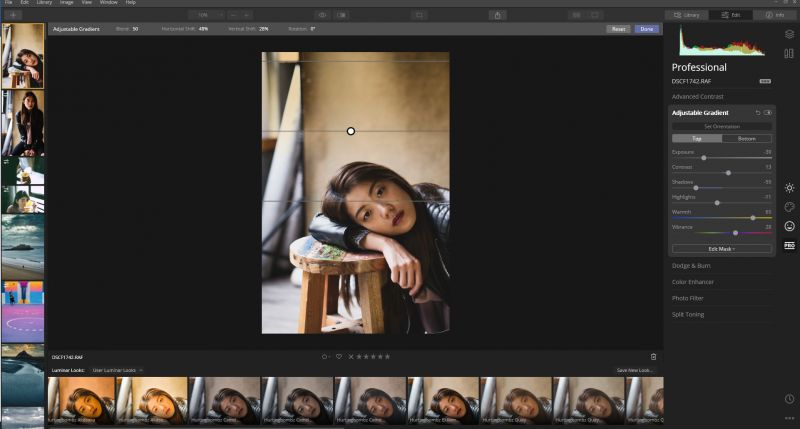Open the color label circle dropdown
This screenshot has width=800, height=429.
click(x=326, y=357)
